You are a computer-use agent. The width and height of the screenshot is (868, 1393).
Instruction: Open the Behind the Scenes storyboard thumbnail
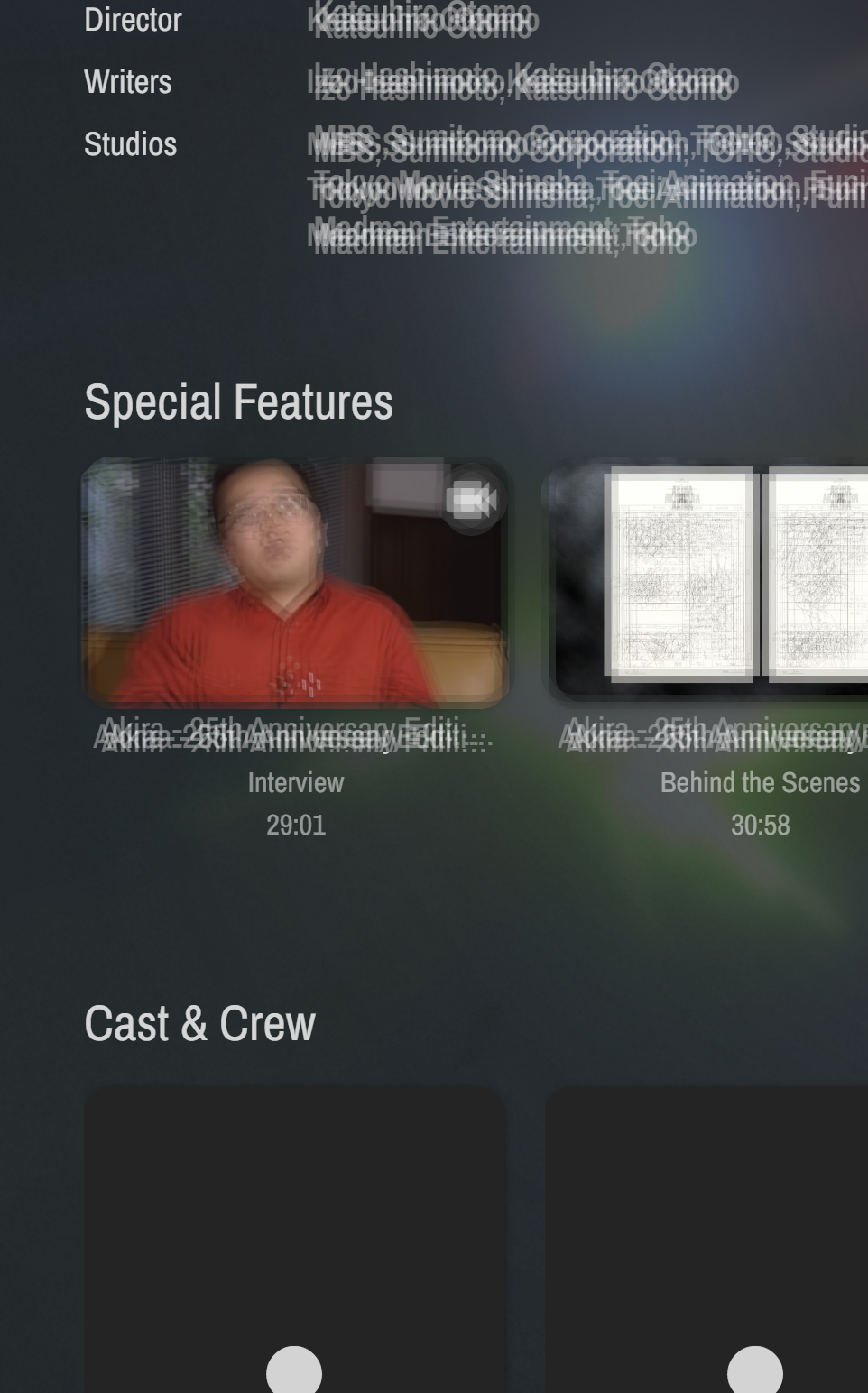pos(708,581)
